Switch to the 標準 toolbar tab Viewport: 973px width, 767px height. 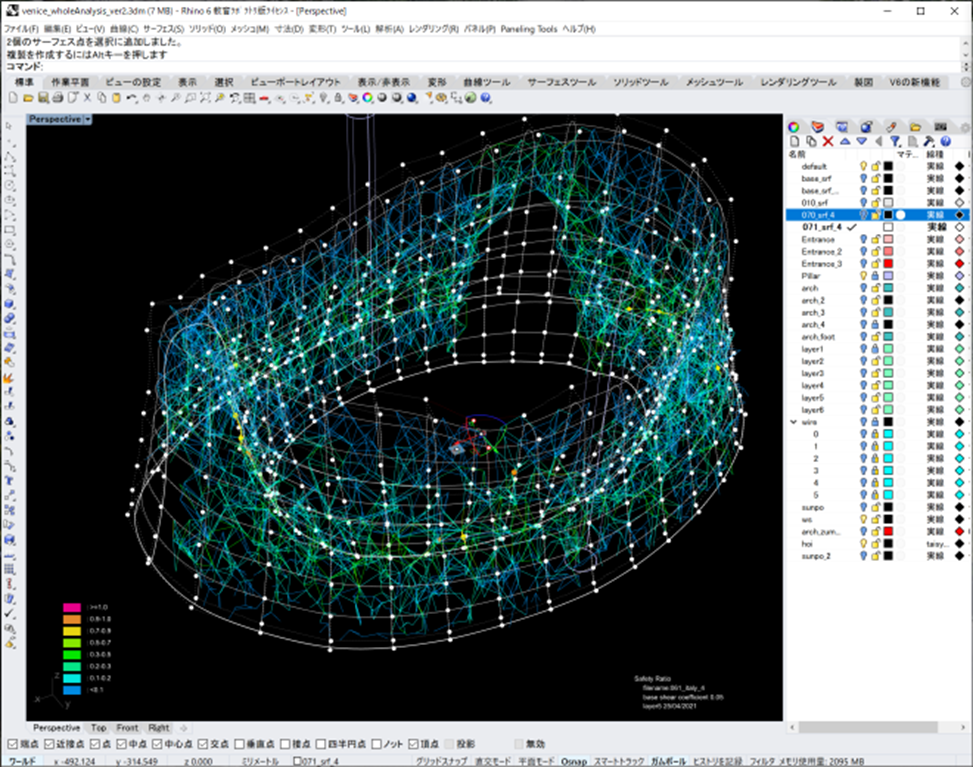[x=24, y=82]
